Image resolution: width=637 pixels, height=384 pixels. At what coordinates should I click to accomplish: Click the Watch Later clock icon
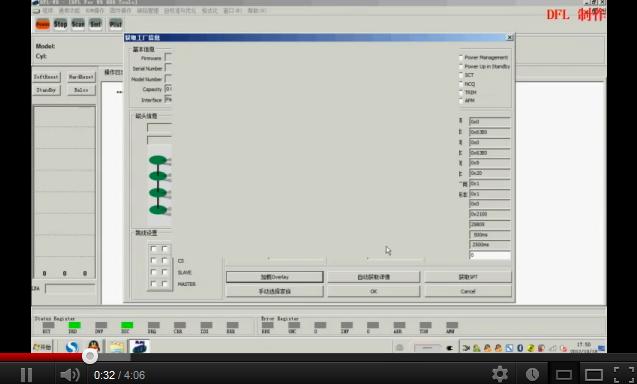point(532,374)
